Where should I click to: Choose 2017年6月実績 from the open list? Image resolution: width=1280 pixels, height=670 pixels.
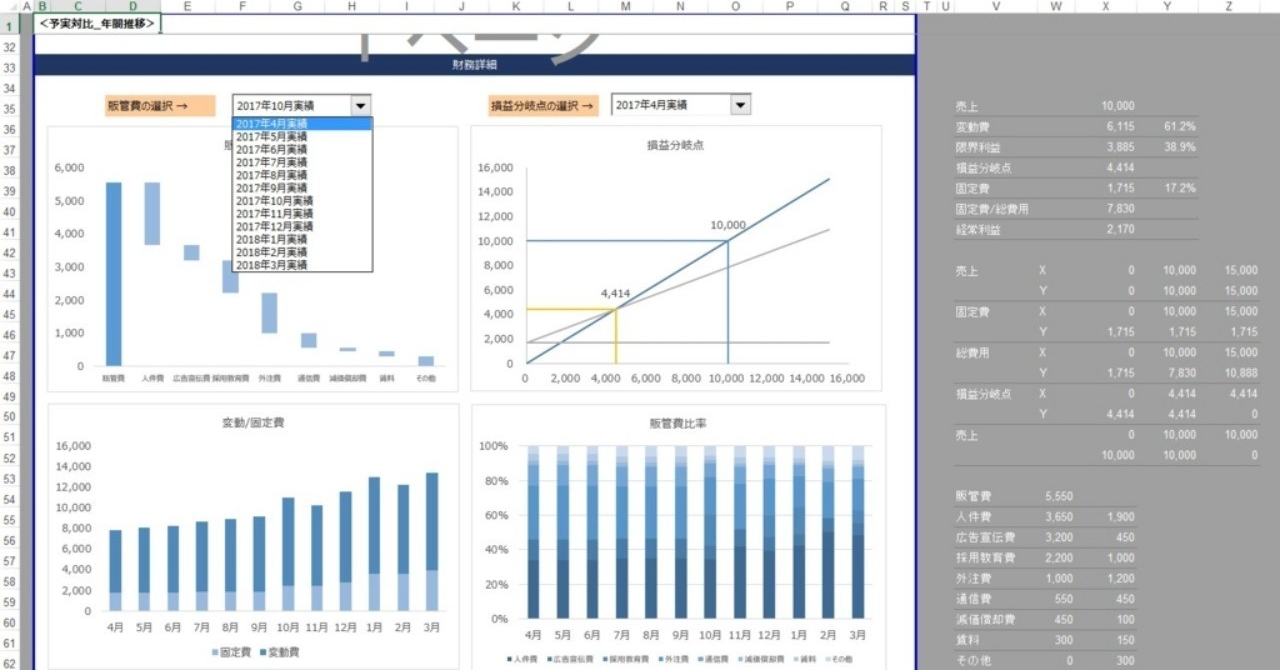click(302, 149)
